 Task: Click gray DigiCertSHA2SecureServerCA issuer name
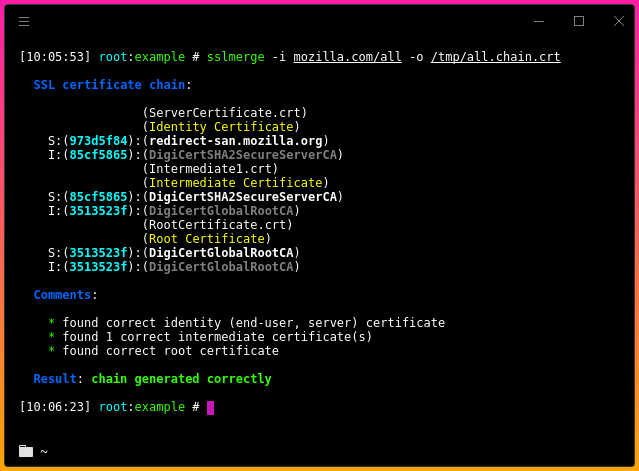click(243, 155)
